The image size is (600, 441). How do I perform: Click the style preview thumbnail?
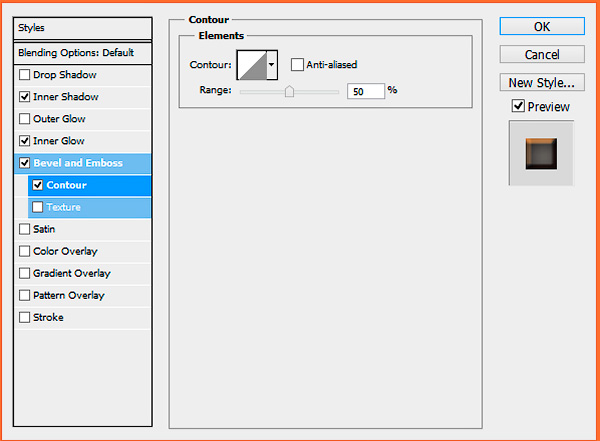pos(541,153)
